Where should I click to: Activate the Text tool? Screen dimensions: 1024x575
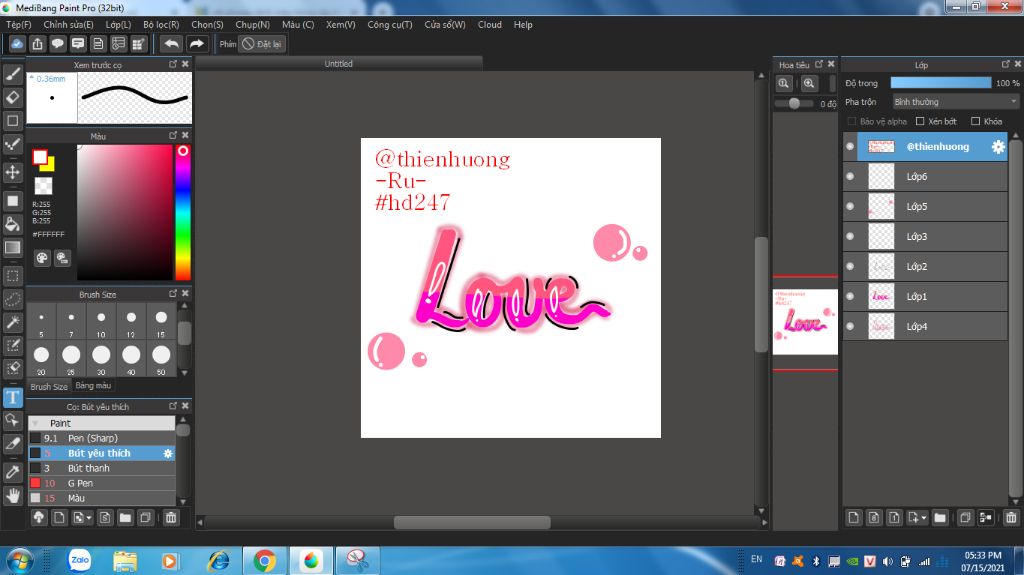13,397
